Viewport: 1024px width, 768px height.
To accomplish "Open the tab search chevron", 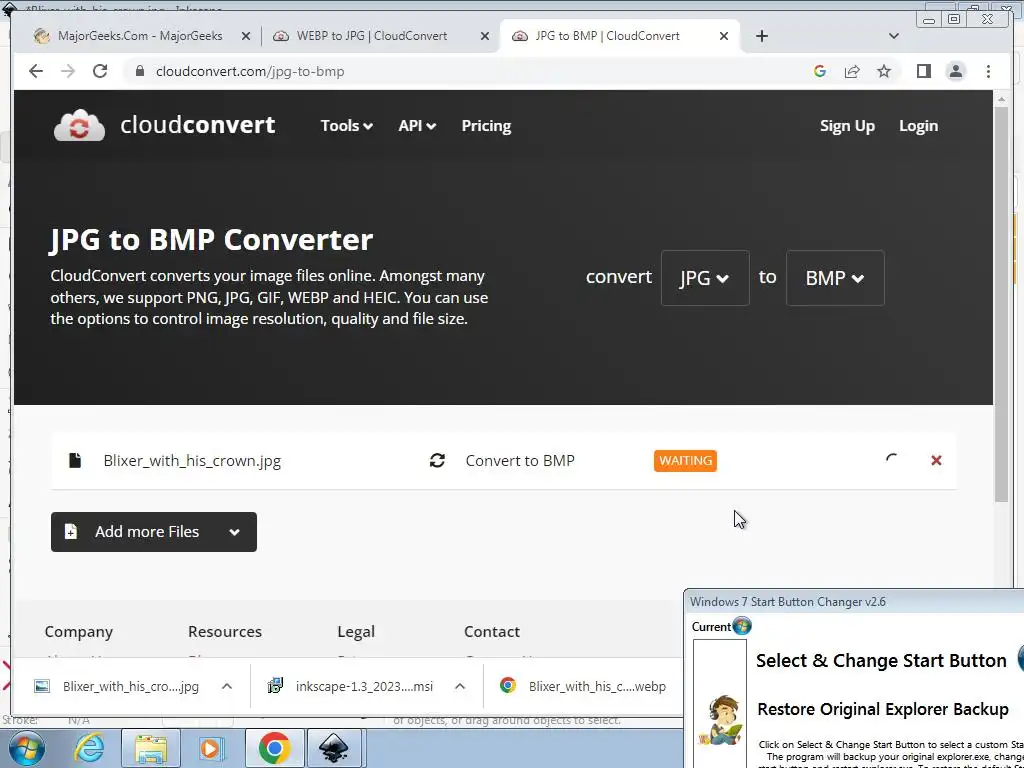I will tap(893, 36).
